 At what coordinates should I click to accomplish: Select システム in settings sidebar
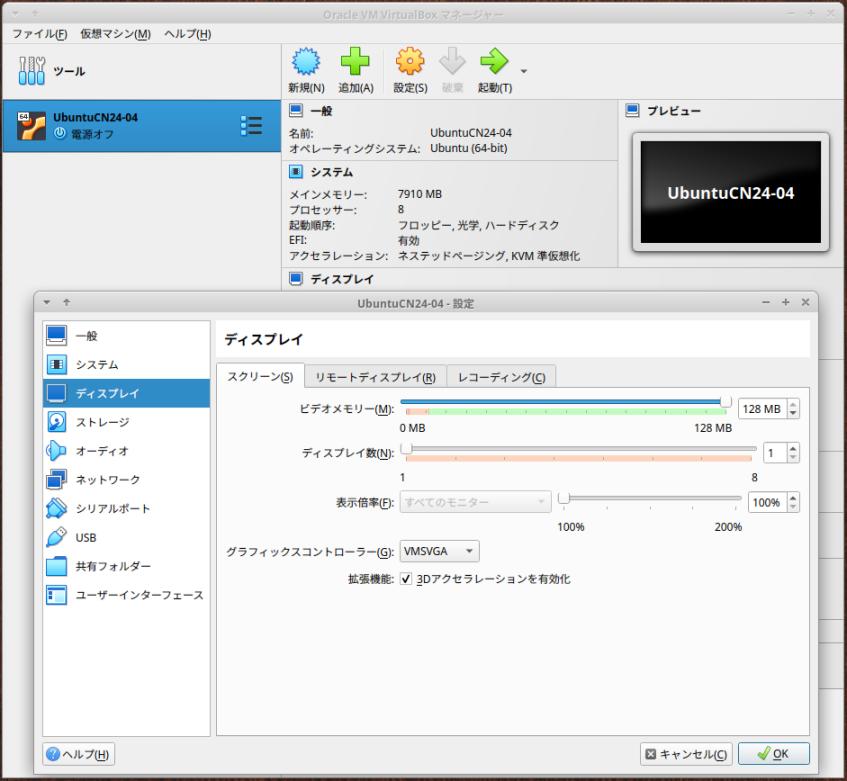pyautogui.click(x=126, y=365)
